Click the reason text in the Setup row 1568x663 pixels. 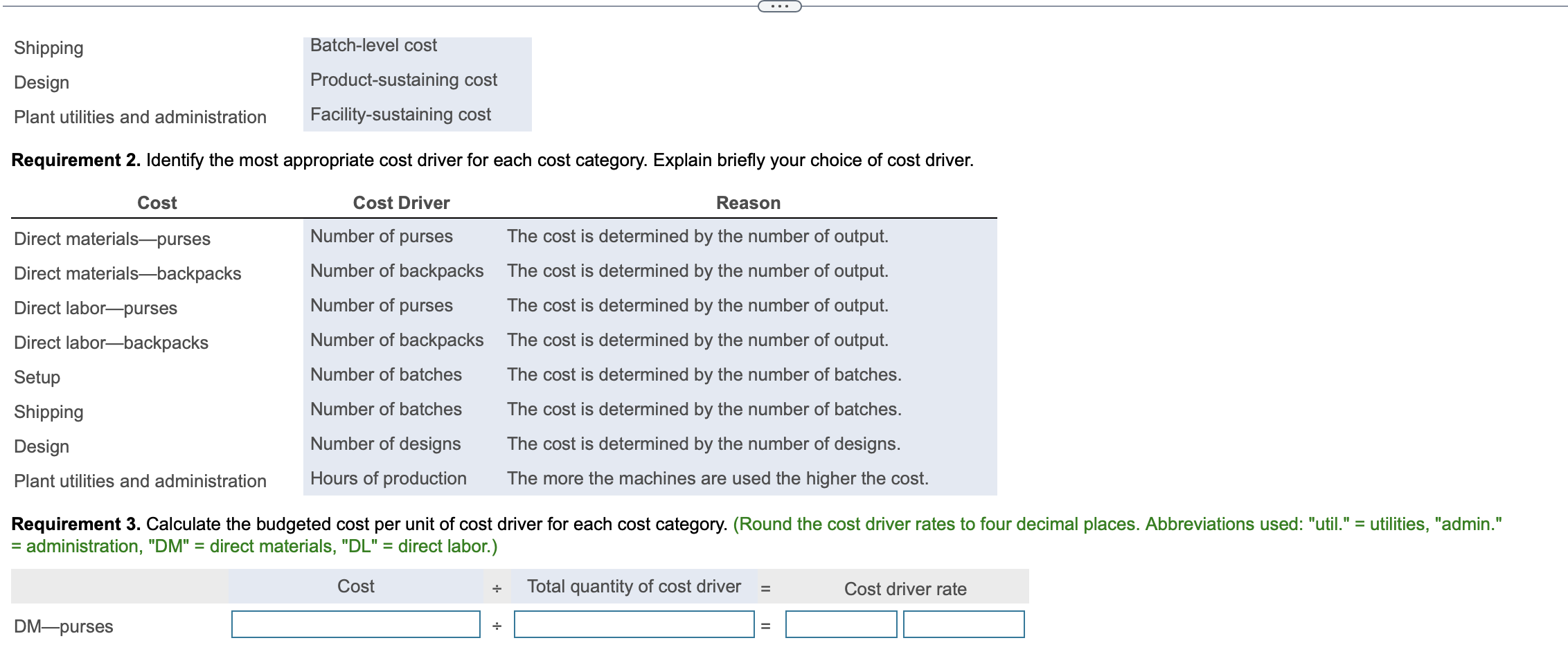tap(704, 375)
